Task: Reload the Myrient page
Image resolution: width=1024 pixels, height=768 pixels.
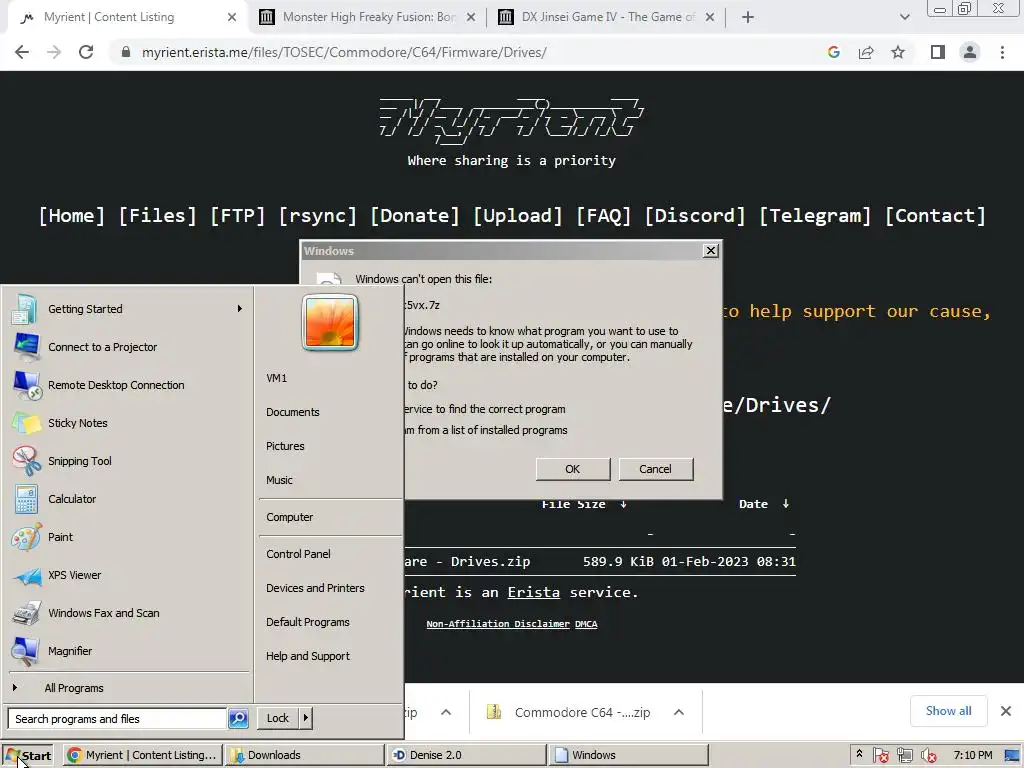Action: (x=86, y=52)
